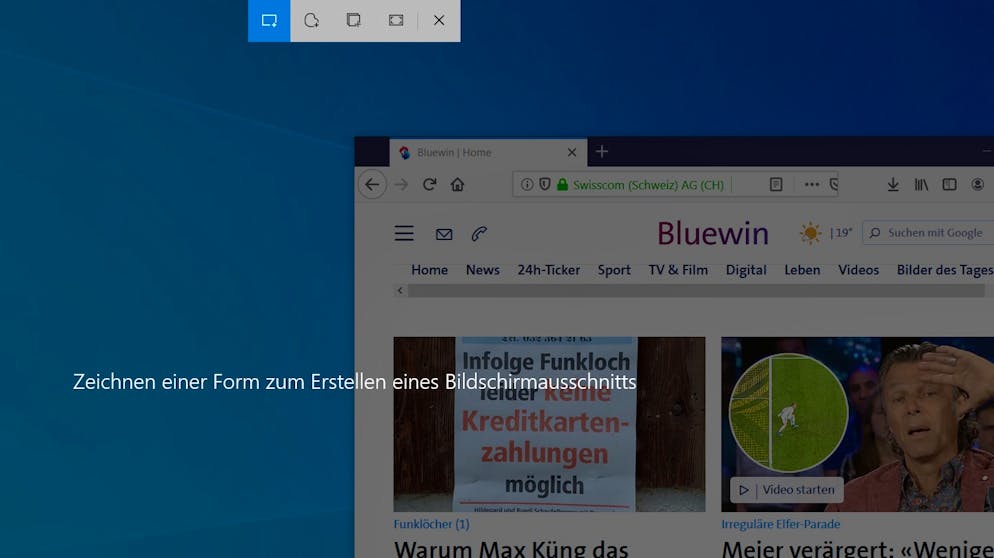Open tracking protection shield icon
This screenshot has width=994, height=558.
(x=545, y=185)
